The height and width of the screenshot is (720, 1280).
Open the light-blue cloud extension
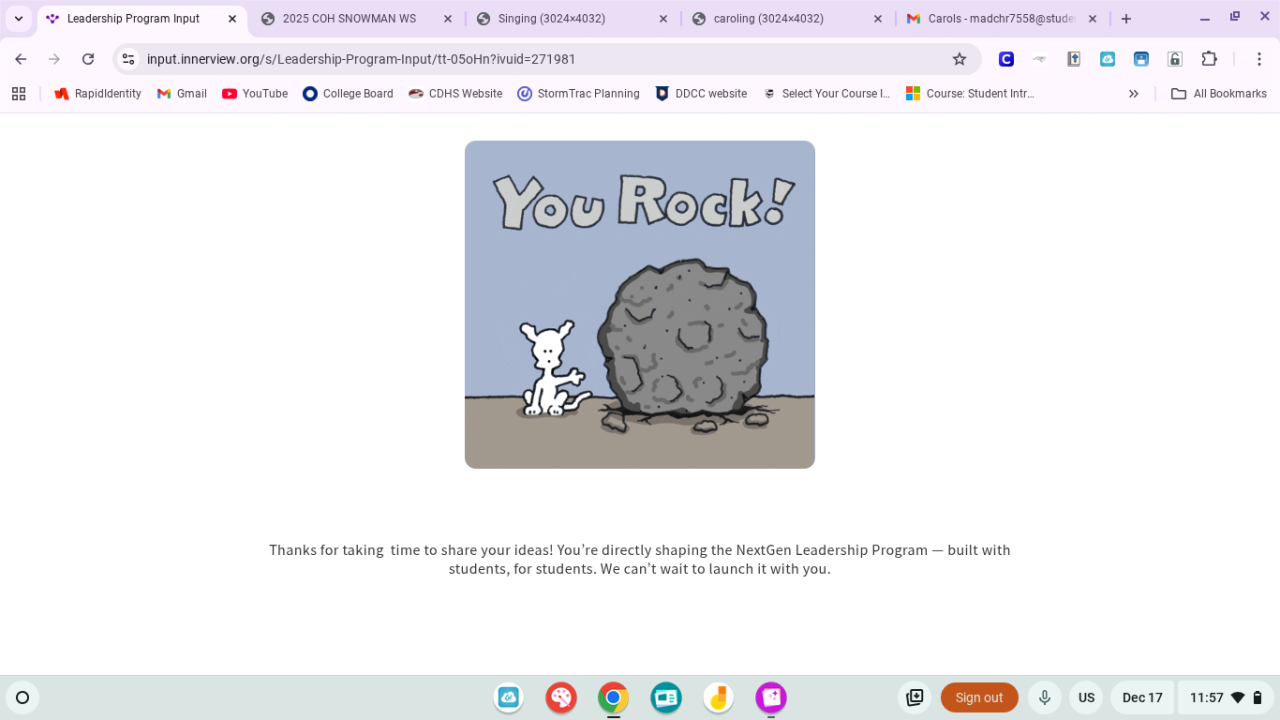pyautogui.click(x=1107, y=59)
